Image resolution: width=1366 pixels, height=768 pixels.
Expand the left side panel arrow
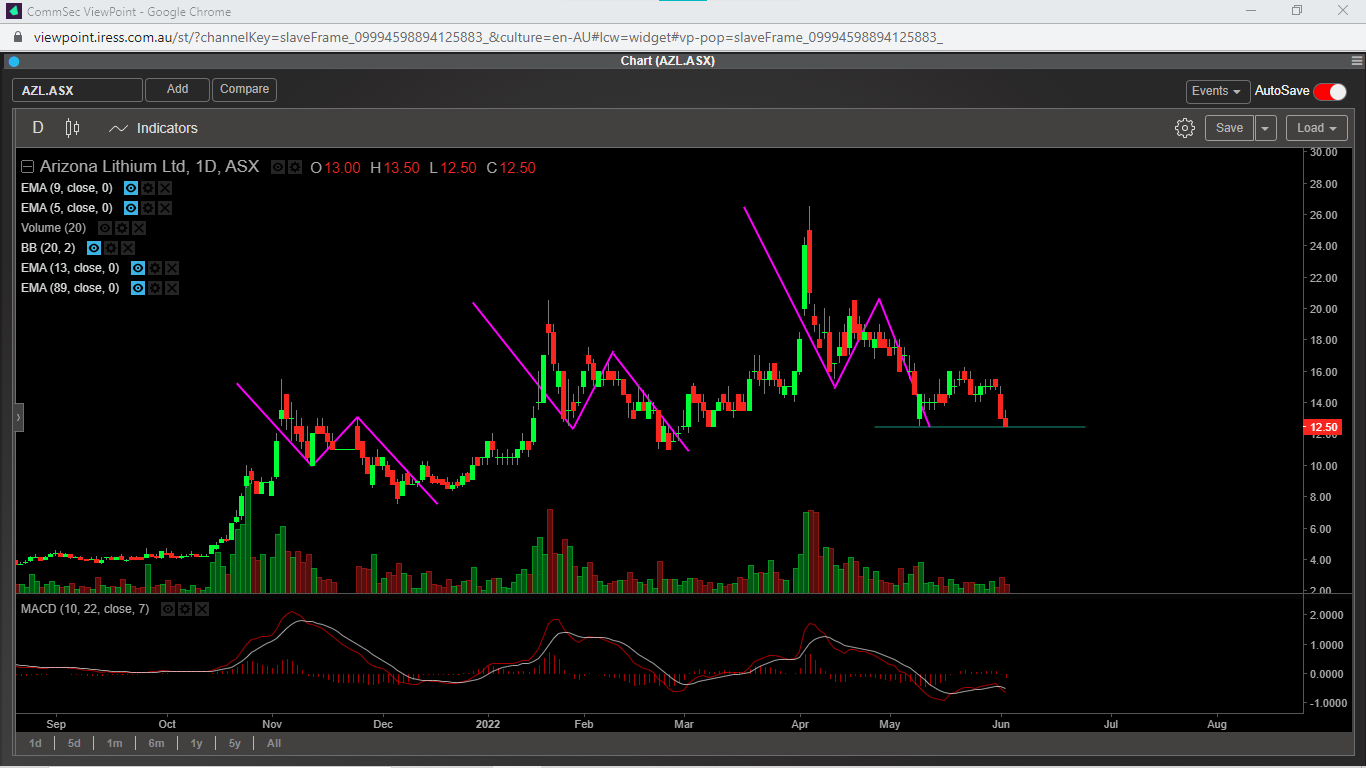point(17,417)
